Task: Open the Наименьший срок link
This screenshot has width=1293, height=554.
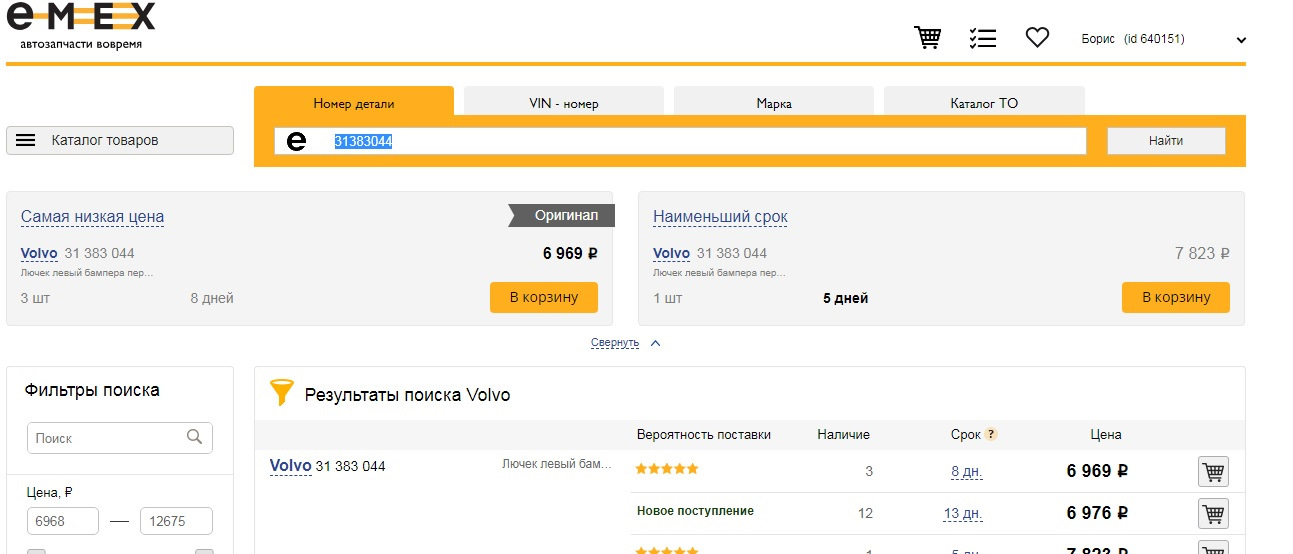Action: point(720,217)
